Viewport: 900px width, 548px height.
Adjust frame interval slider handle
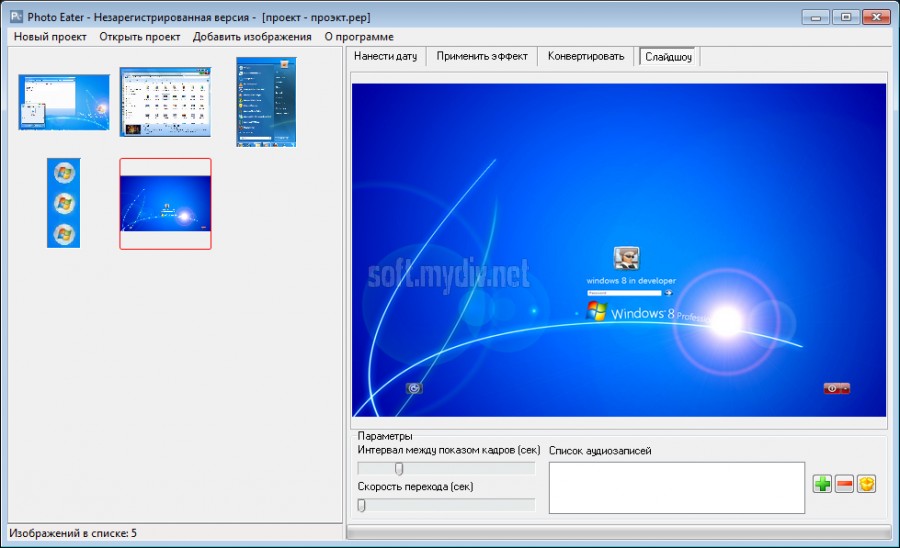pyautogui.click(x=399, y=469)
